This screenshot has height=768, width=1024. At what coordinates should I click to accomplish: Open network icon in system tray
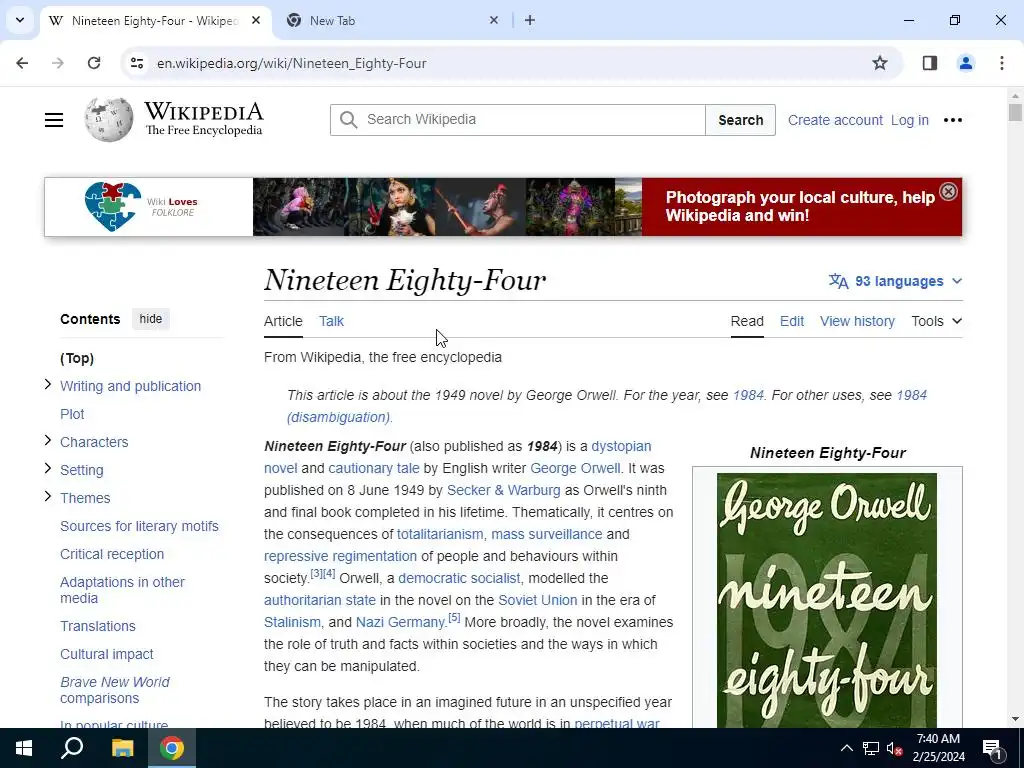pyautogui.click(x=871, y=748)
